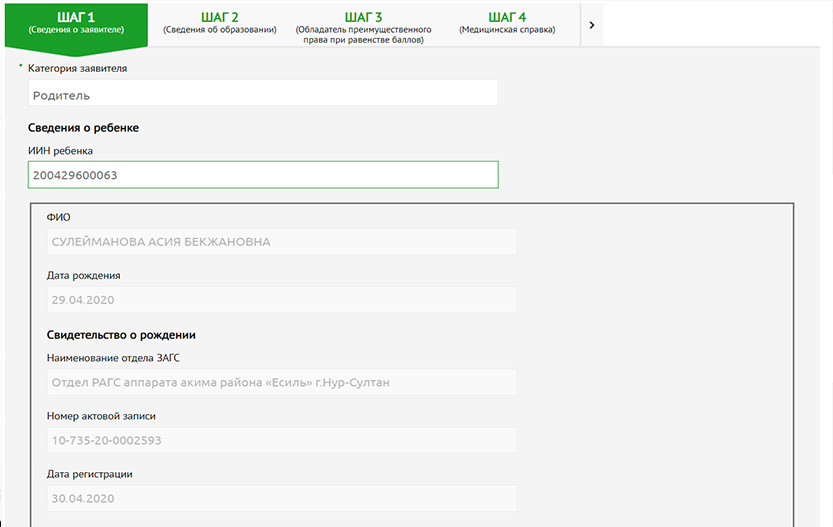
Task: Go to ШАГ 3 preferential rights tab
Action: 363,24
